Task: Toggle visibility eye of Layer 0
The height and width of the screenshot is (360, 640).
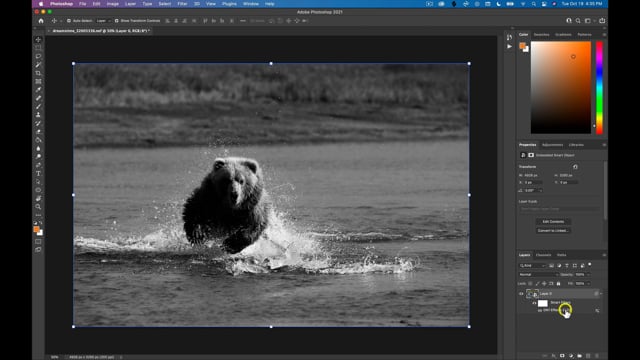Action: [521, 293]
